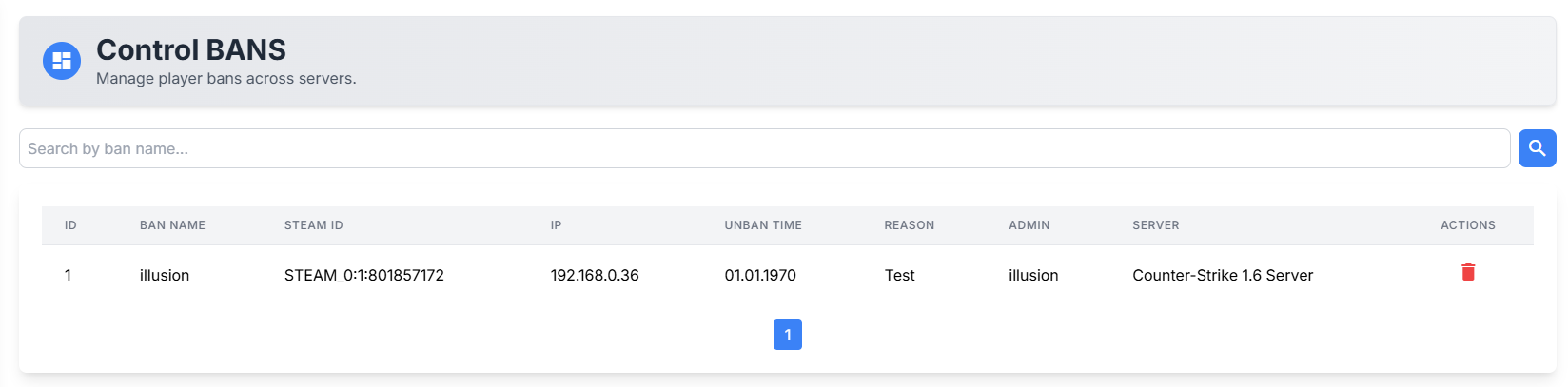
Task: Click the Control BANS heading
Action: click(x=191, y=49)
